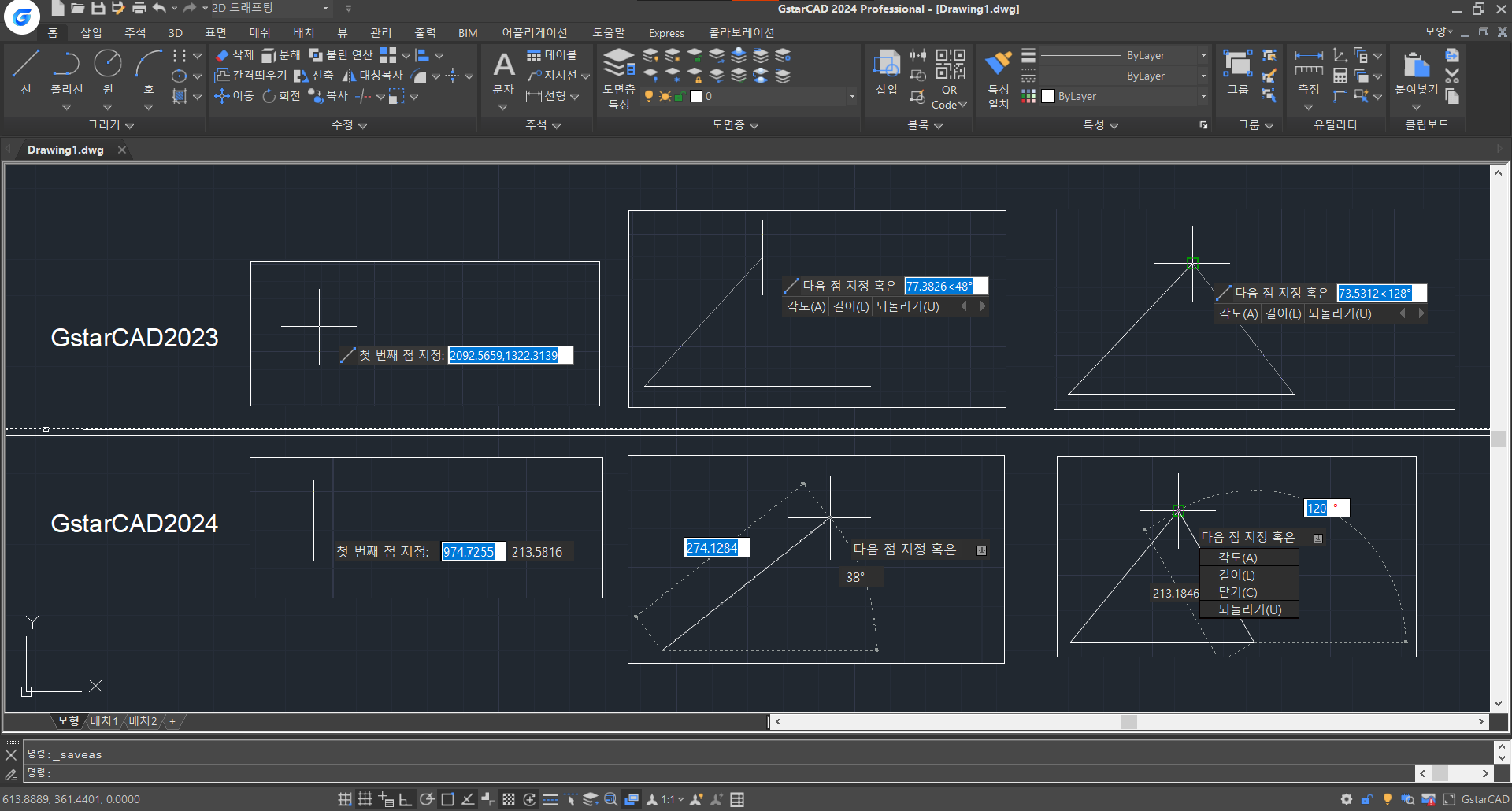Click the command line input field
This screenshot has height=811, width=1512.
[721, 773]
